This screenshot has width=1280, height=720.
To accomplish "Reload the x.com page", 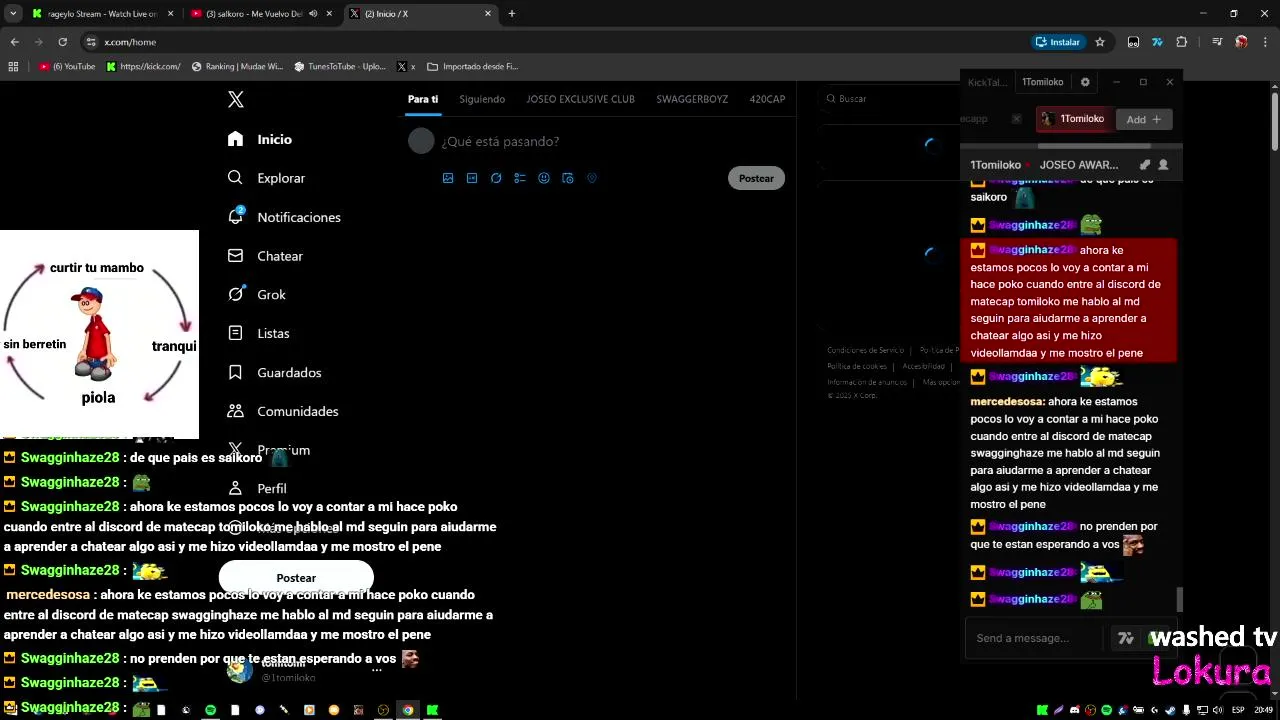I will pos(62,42).
